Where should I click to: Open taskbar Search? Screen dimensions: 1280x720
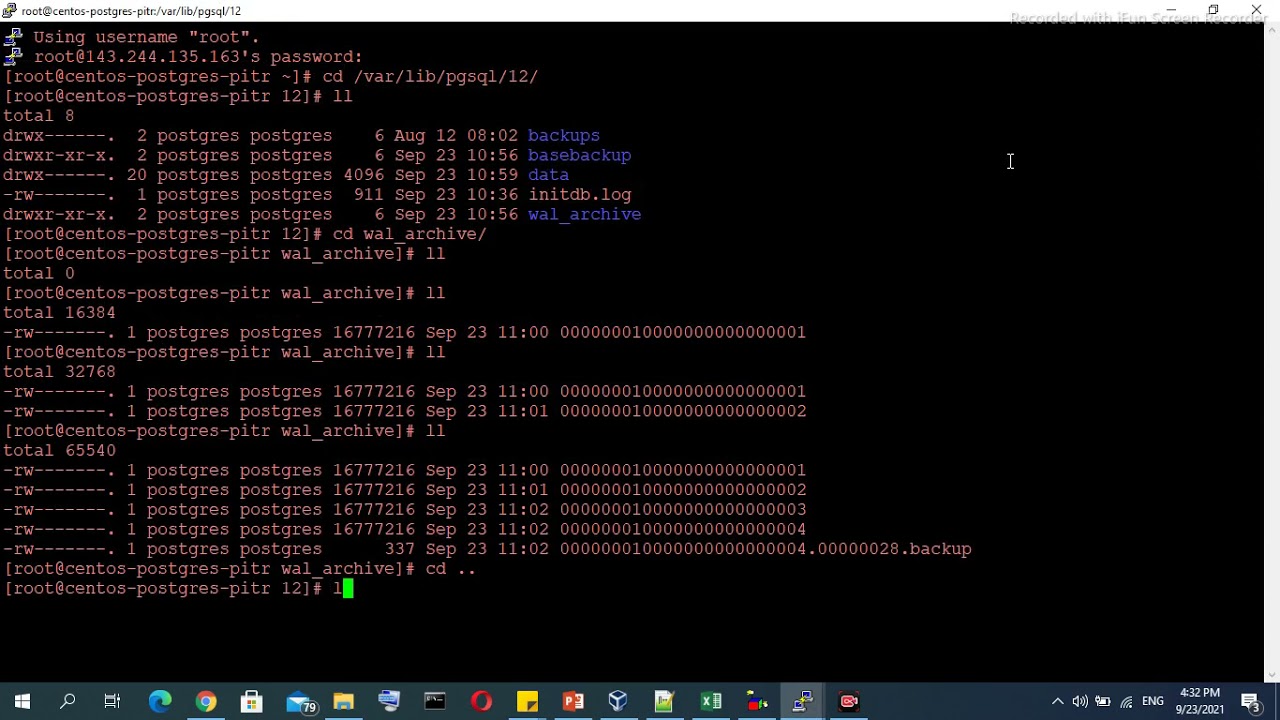point(68,701)
